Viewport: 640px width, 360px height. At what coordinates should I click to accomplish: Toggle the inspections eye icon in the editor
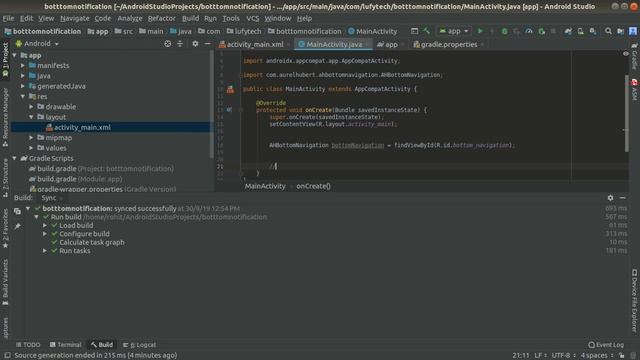point(625,54)
